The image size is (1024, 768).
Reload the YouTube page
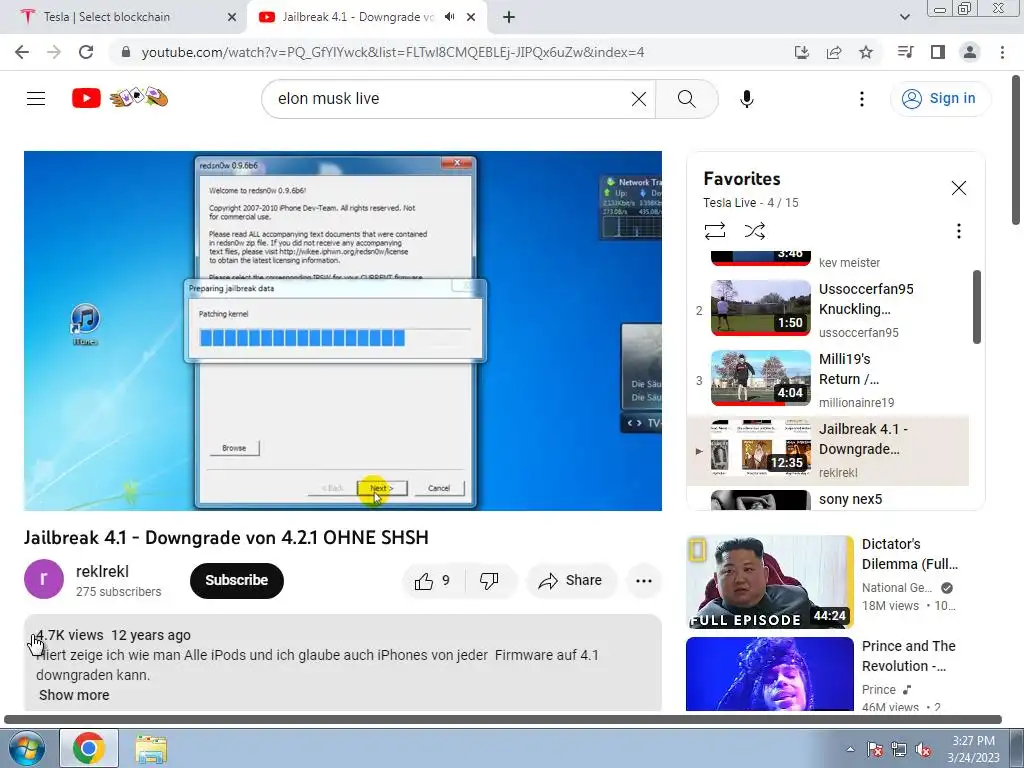click(86, 52)
